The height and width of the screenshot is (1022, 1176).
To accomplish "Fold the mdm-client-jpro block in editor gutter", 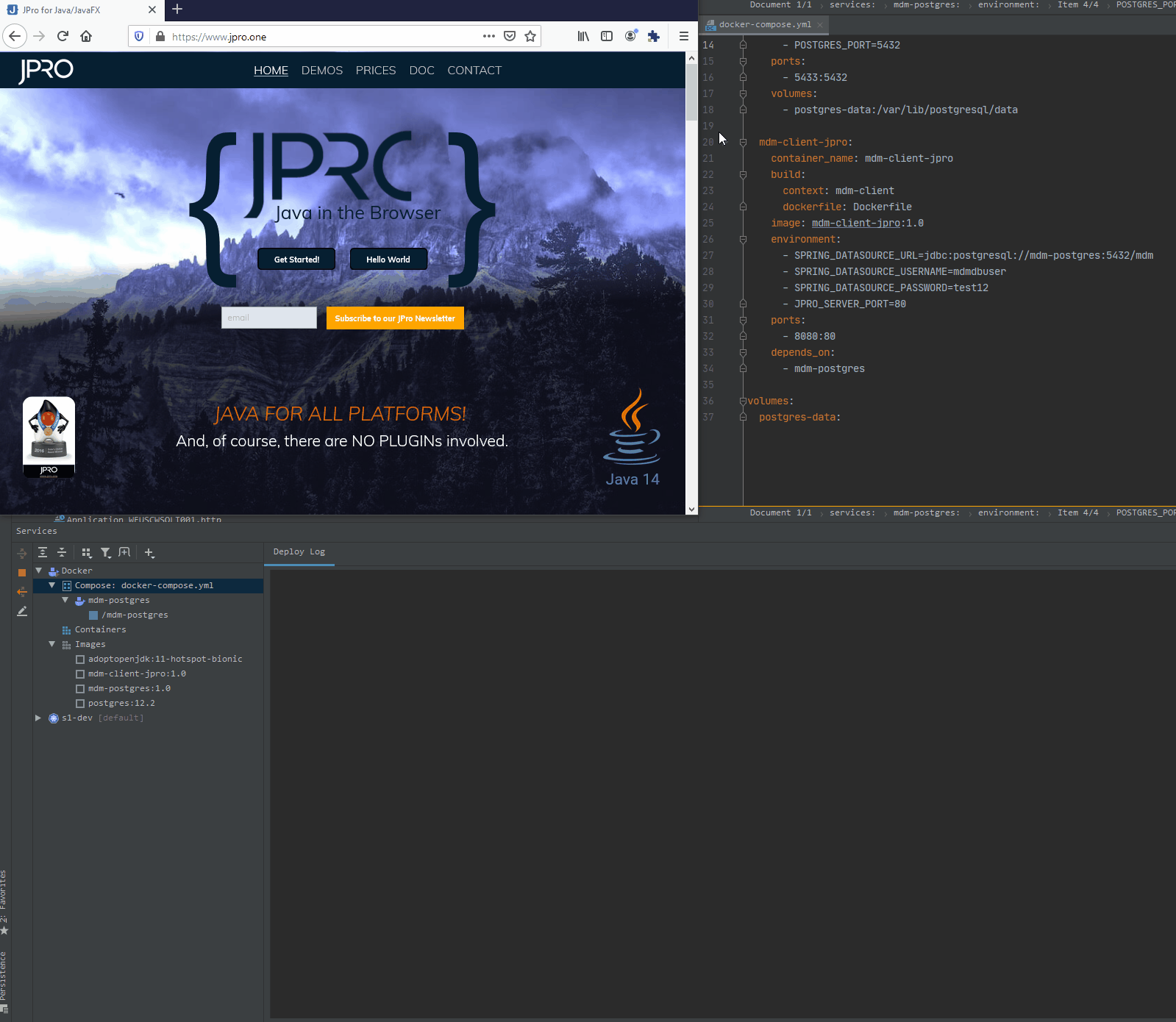I will click(743, 142).
